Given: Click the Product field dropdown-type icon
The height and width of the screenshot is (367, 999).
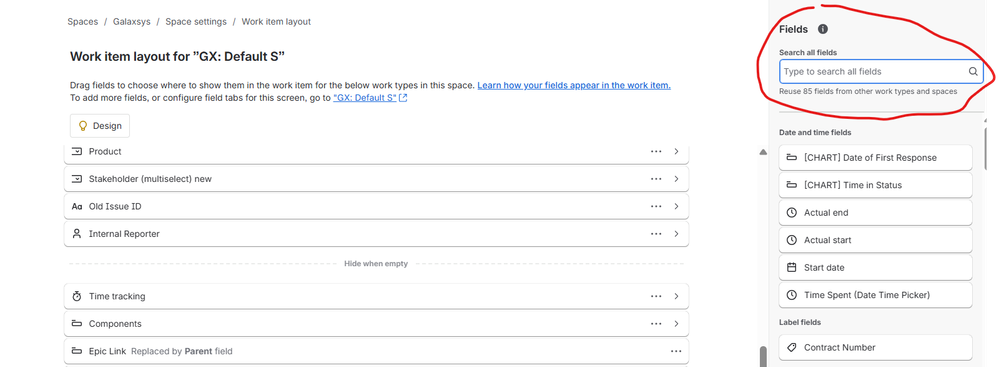Looking at the screenshot, I should coord(77,152).
